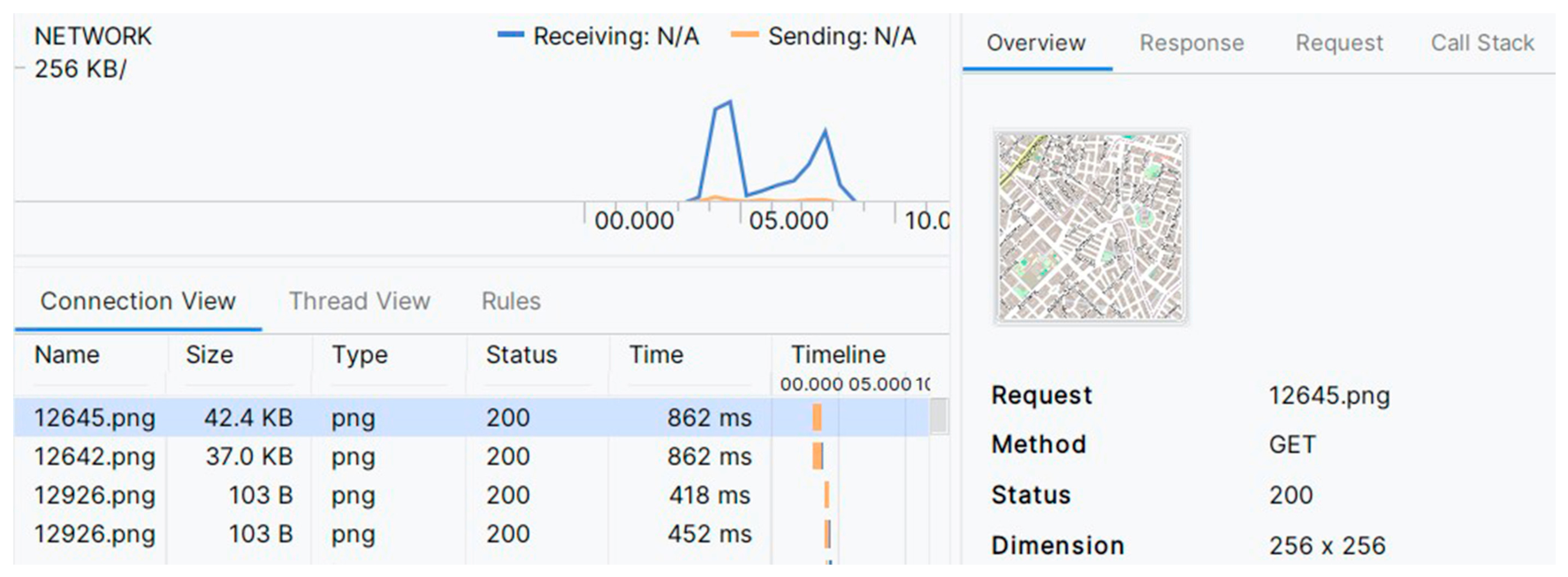The height and width of the screenshot is (577, 1568).
Task: Select the 12926.png row with 452 ms
Action: pos(472,534)
